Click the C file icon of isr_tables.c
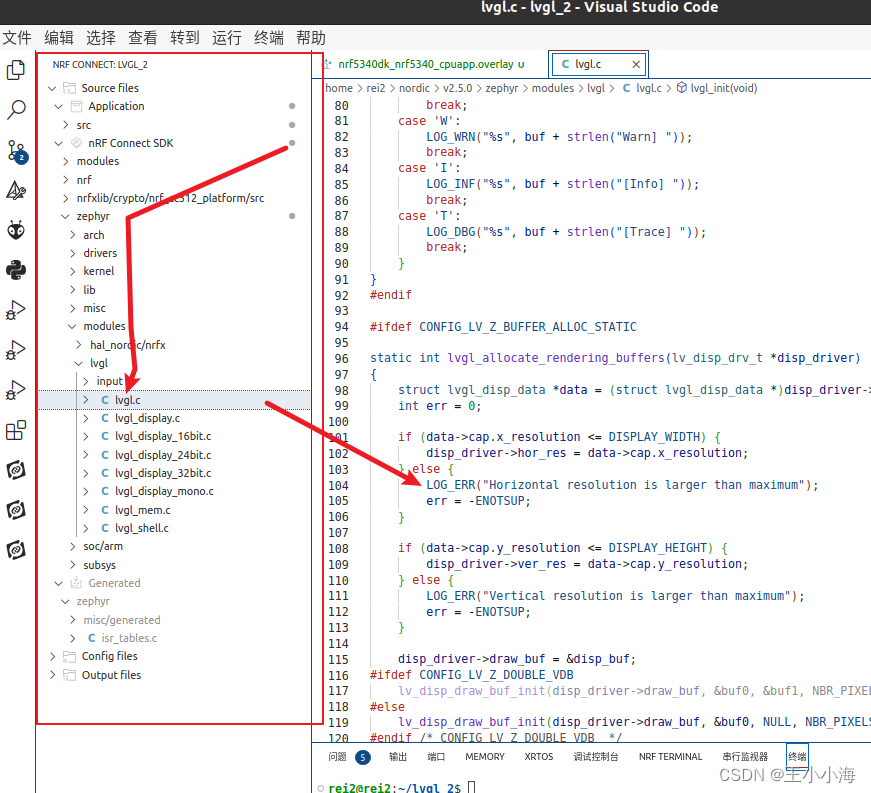 pos(92,638)
